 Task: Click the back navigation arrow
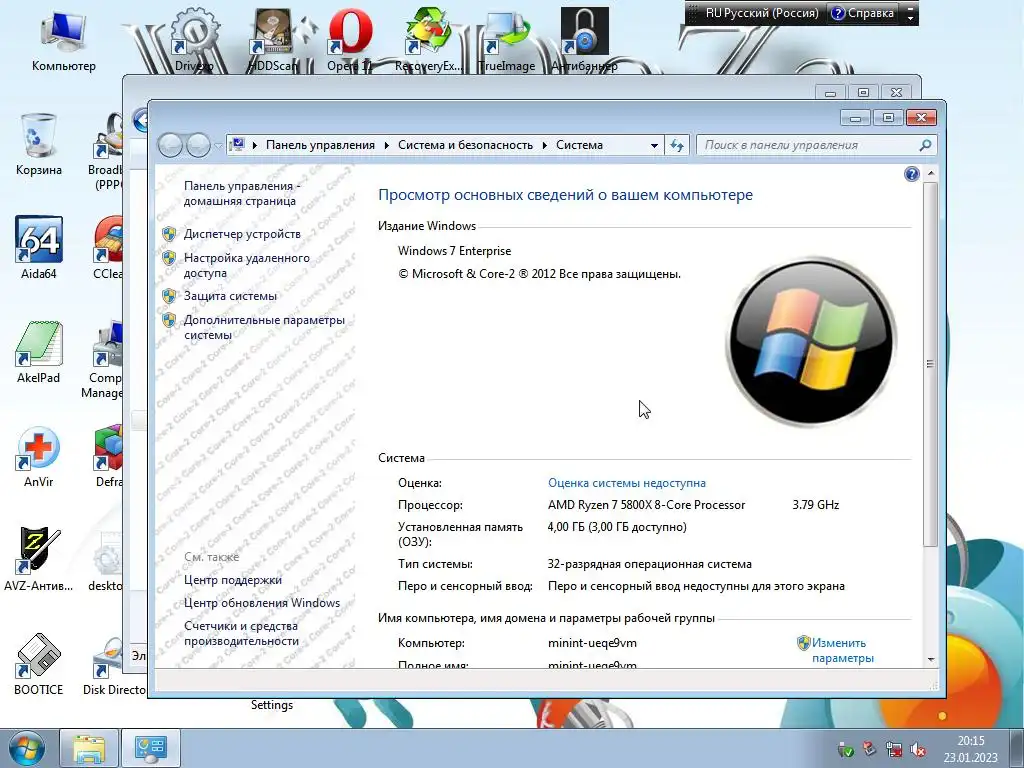click(170, 145)
